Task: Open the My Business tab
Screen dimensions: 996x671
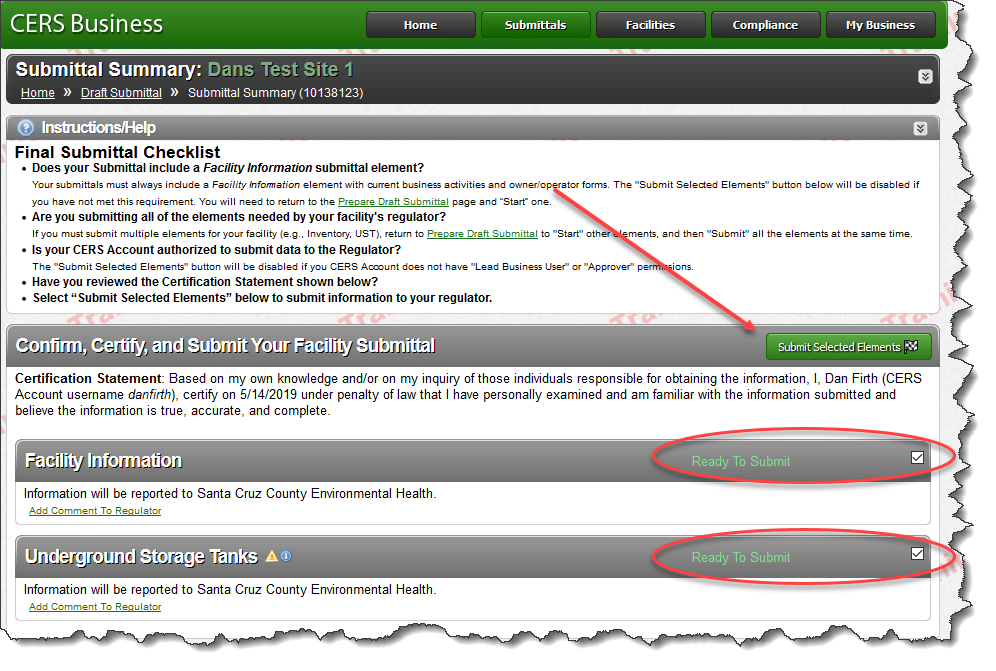Action: 880,25
